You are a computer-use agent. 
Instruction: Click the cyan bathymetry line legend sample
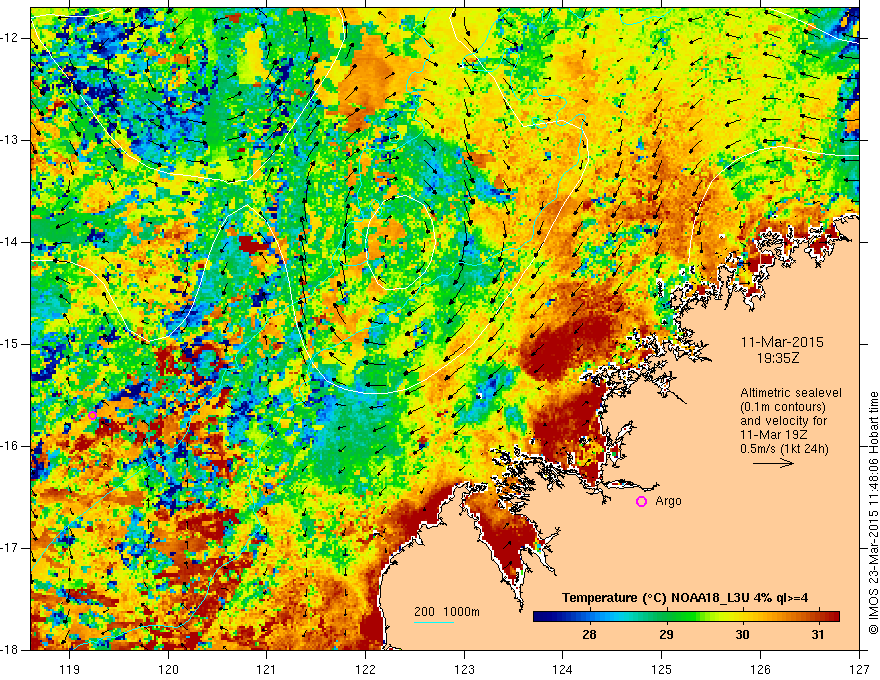click(x=434, y=622)
